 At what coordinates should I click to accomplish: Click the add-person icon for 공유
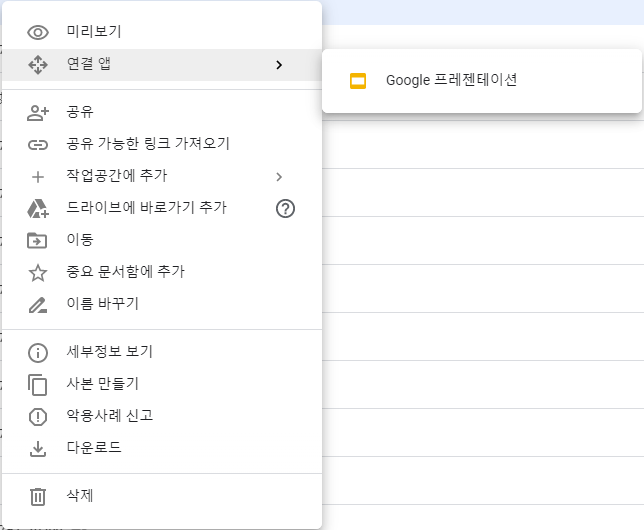tap(38, 112)
